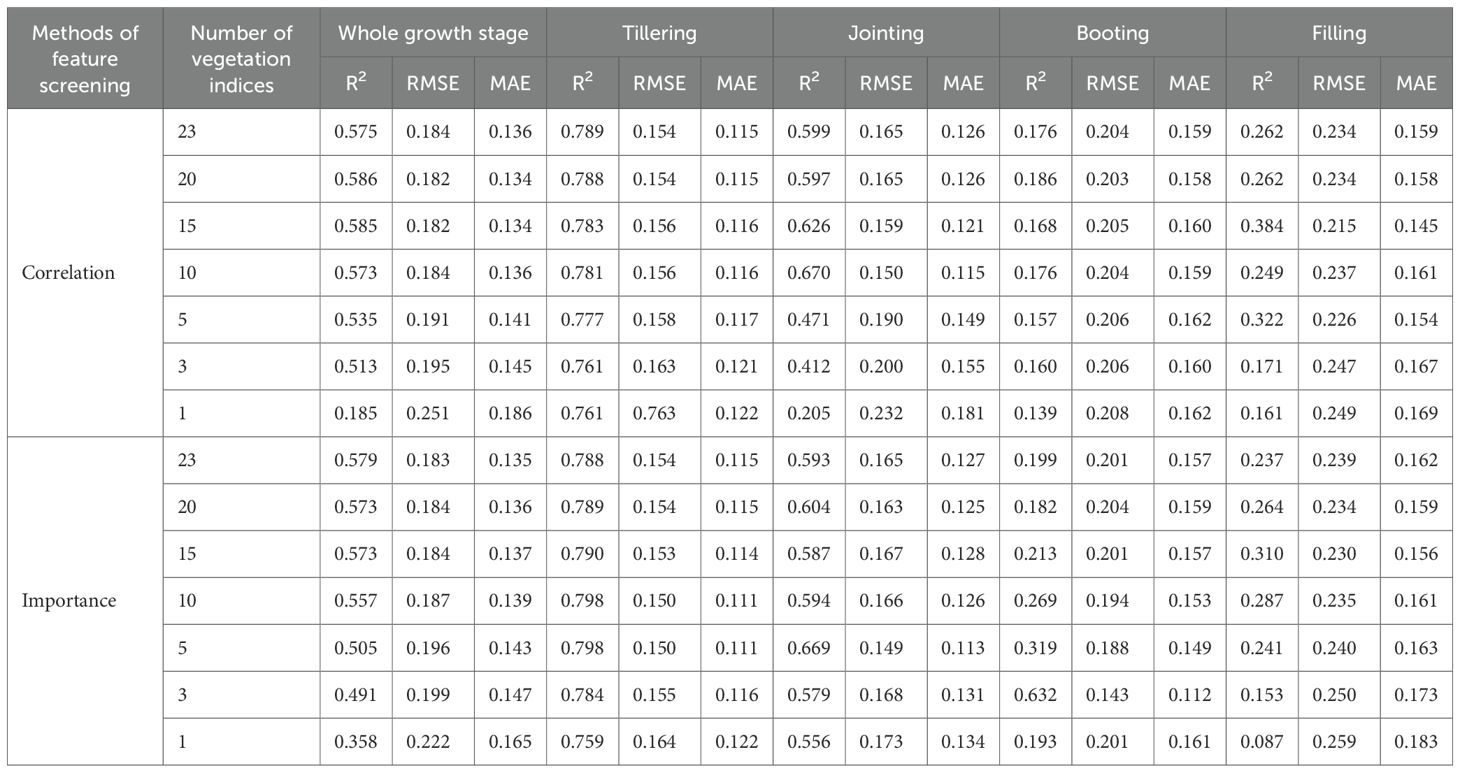
Task: Select the cell with value 0.185
Action: point(355,413)
